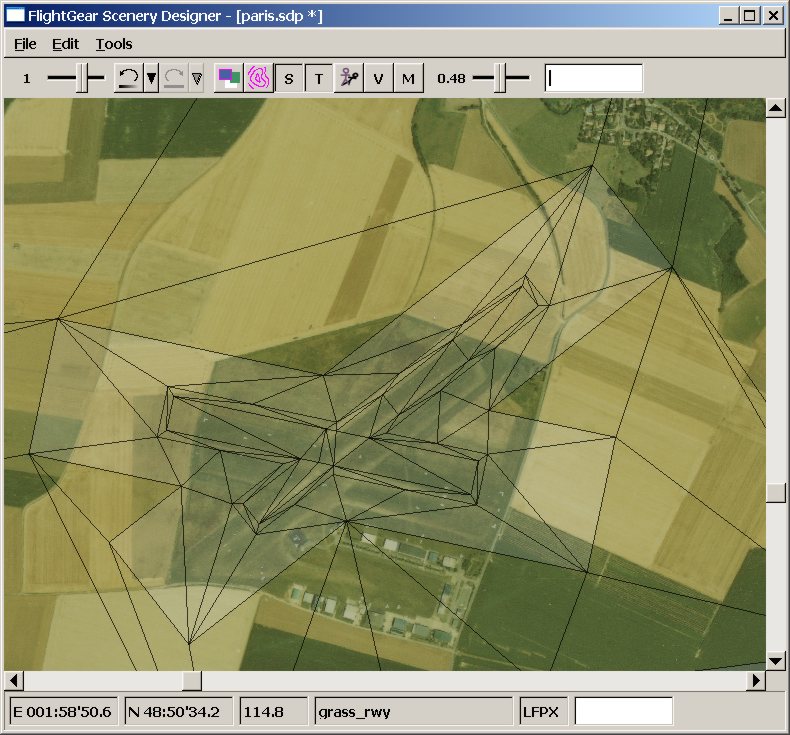Screen dimensions: 790x735
Task: Click the undo arrow icon
Action: tap(127, 78)
